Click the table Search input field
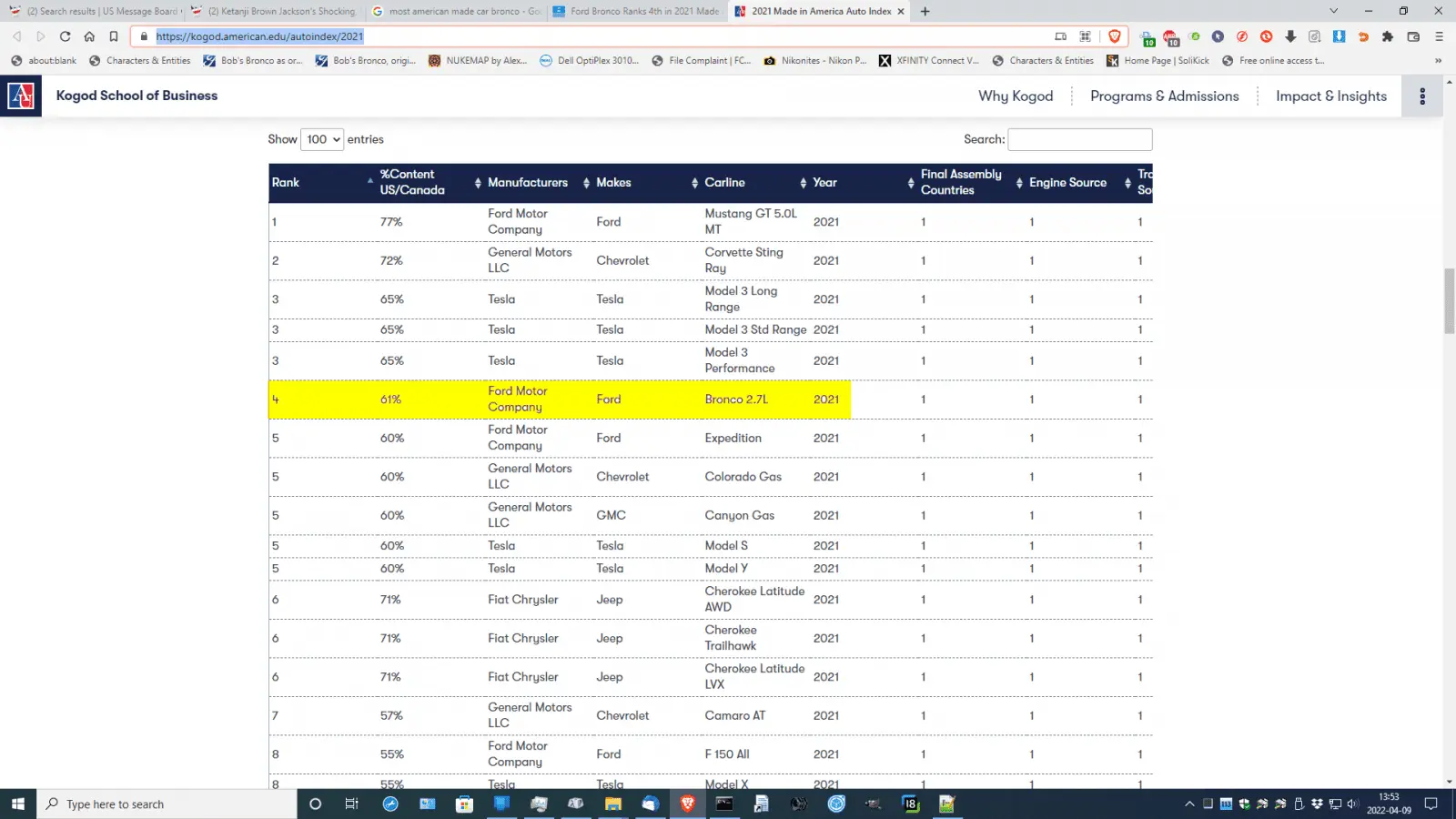The height and width of the screenshot is (819, 1456). pyautogui.click(x=1079, y=139)
